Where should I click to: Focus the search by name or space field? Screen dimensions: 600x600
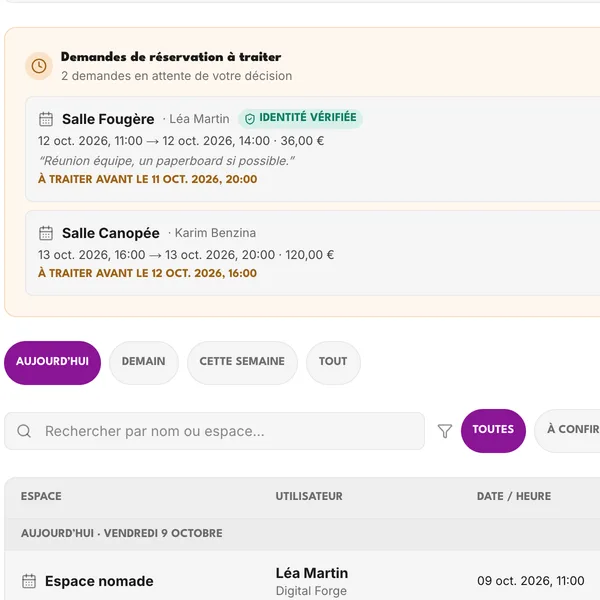[x=214, y=431]
